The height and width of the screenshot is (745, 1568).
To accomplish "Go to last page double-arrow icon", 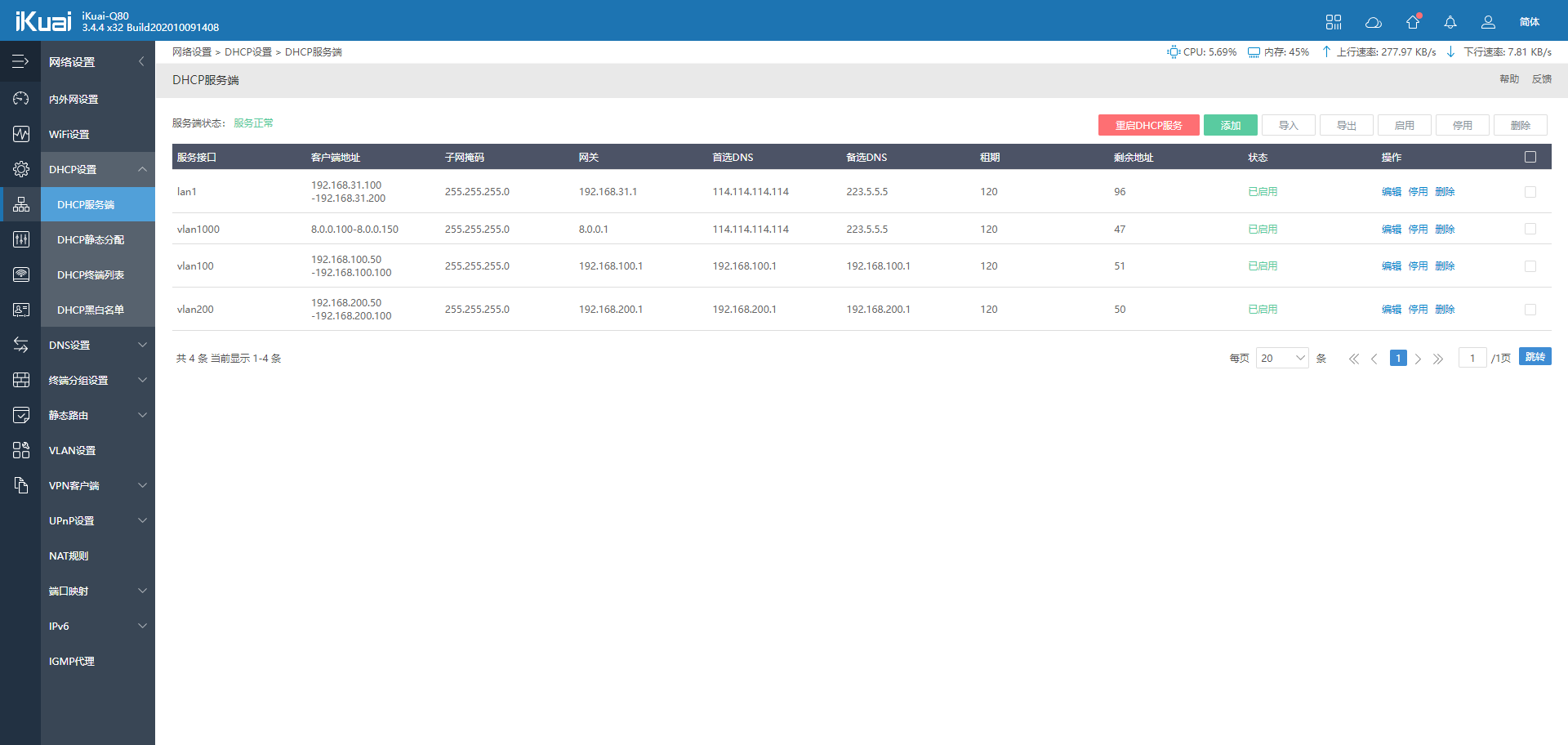I will [1438, 359].
